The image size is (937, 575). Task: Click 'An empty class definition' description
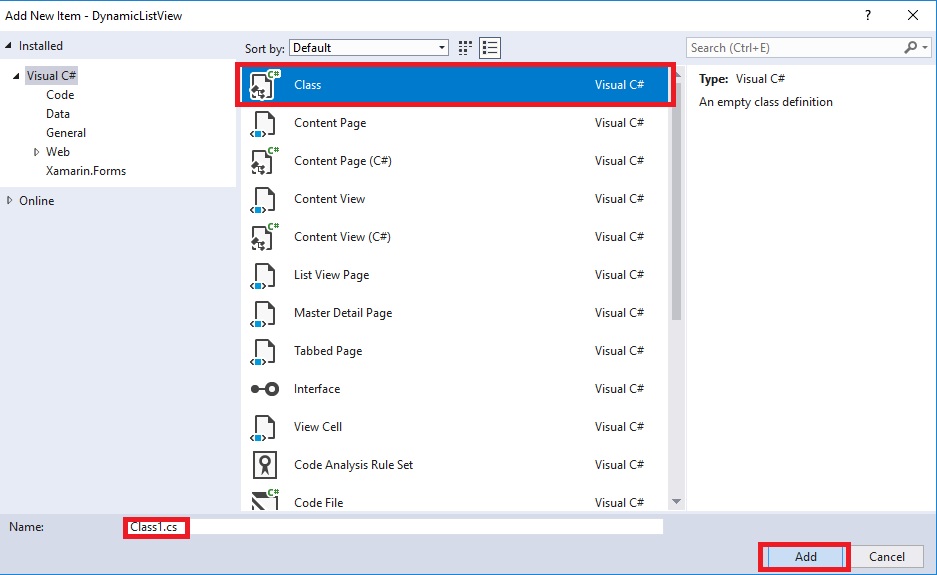[765, 102]
